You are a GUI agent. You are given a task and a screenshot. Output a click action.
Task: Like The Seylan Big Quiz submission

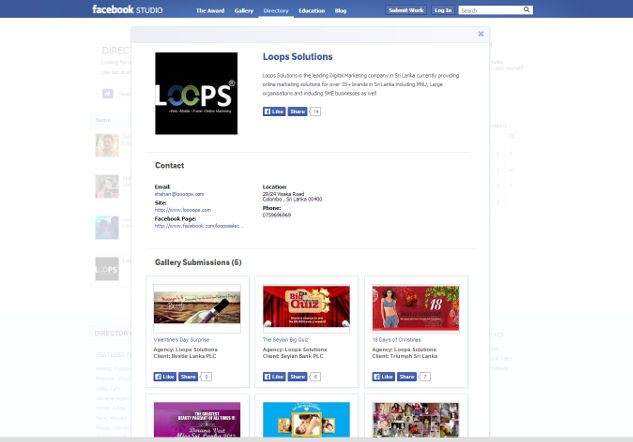point(274,377)
